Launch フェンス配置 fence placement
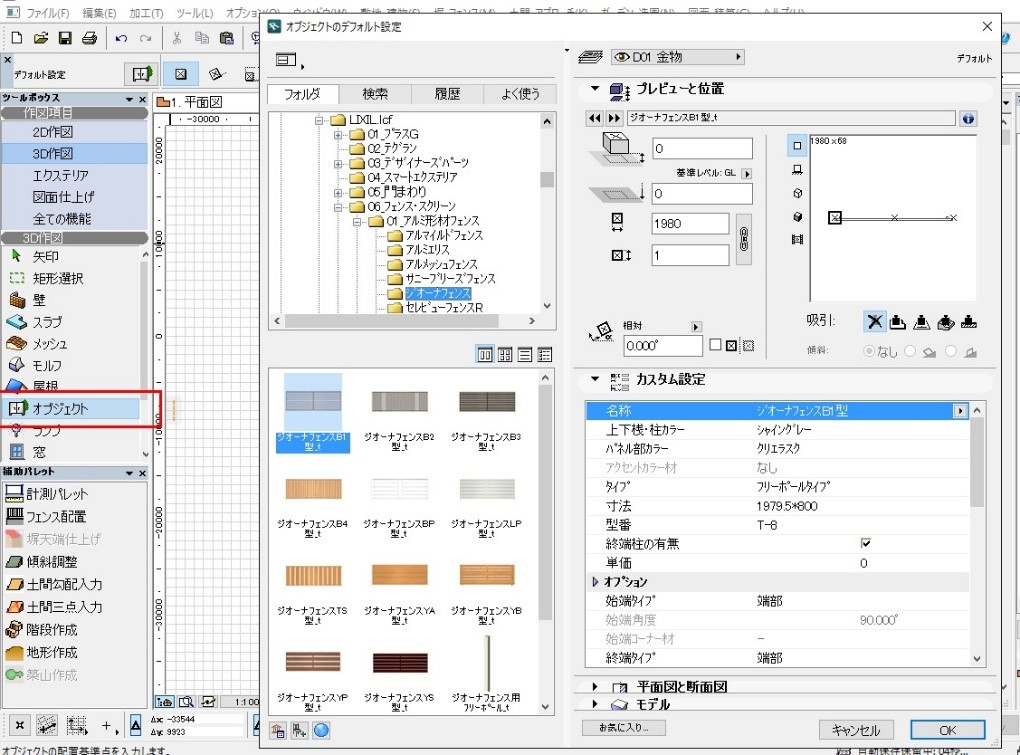The width and height of the screenshot is (1020, 755). [46, 517]
